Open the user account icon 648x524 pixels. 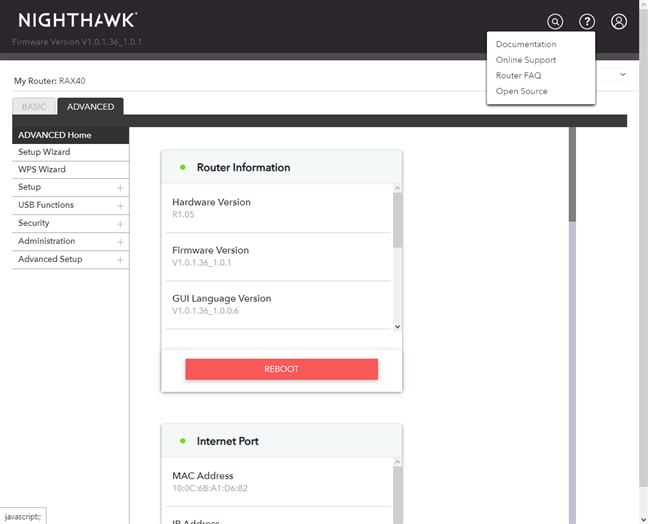coord(619,21)
